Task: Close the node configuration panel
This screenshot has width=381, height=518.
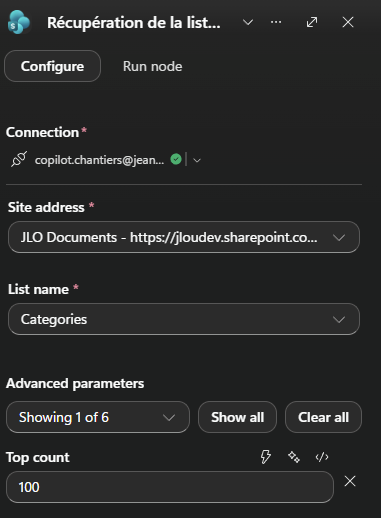Action: (x=348, y=22)
